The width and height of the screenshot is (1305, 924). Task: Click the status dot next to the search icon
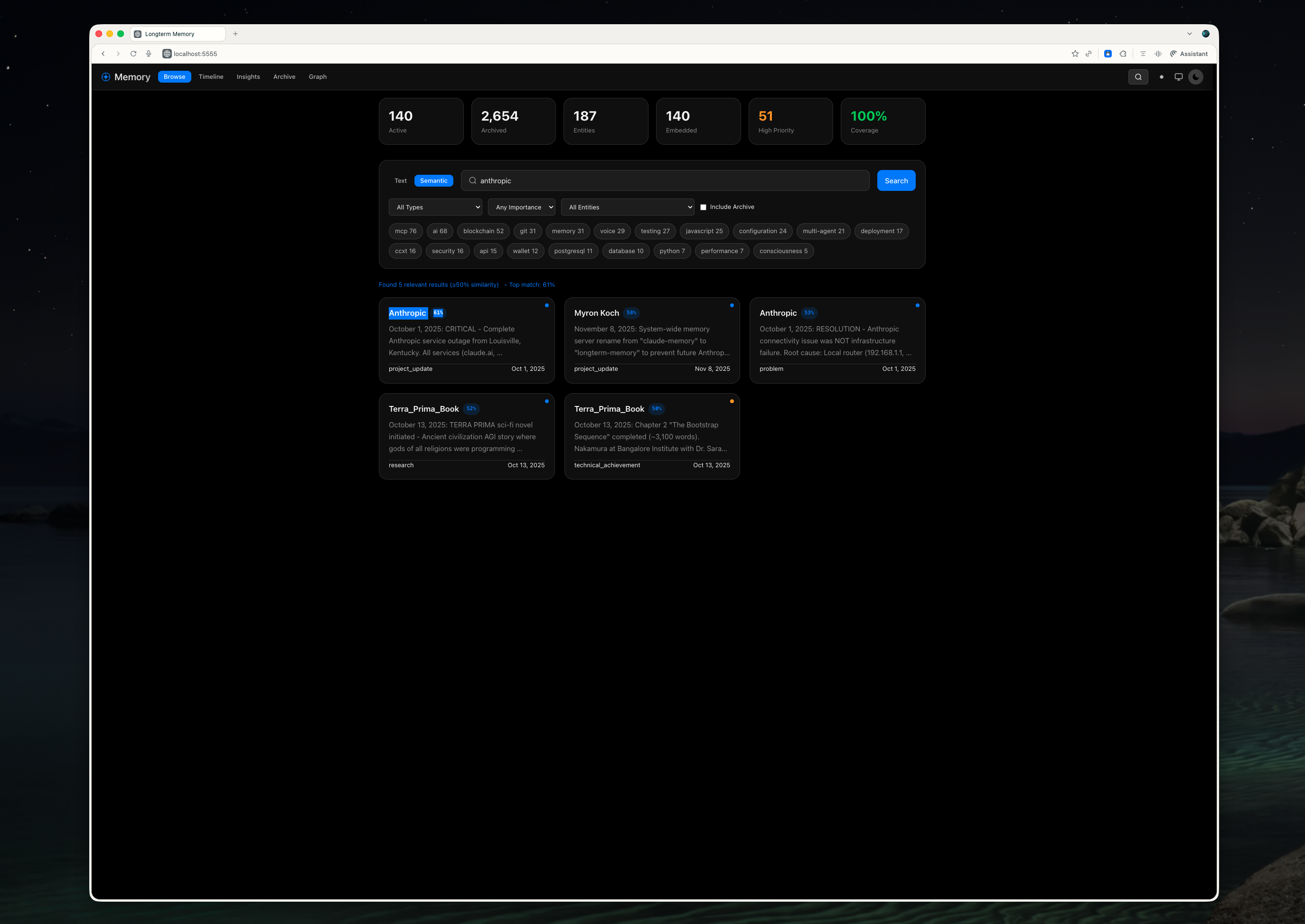(1161, 77)
